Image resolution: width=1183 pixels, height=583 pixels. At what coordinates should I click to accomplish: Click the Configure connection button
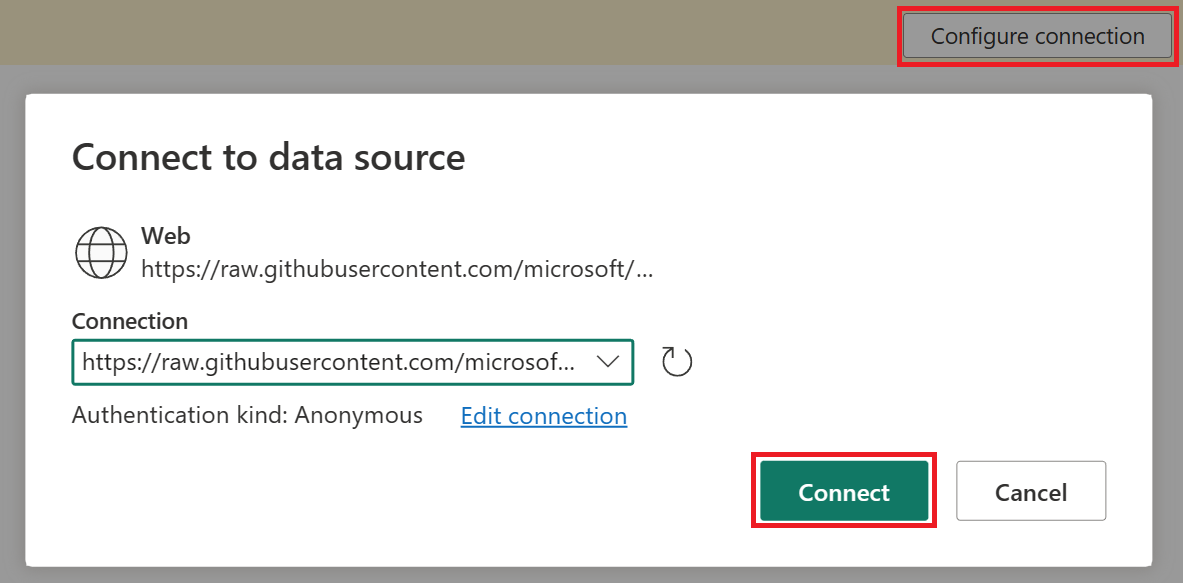(1037, 36)
